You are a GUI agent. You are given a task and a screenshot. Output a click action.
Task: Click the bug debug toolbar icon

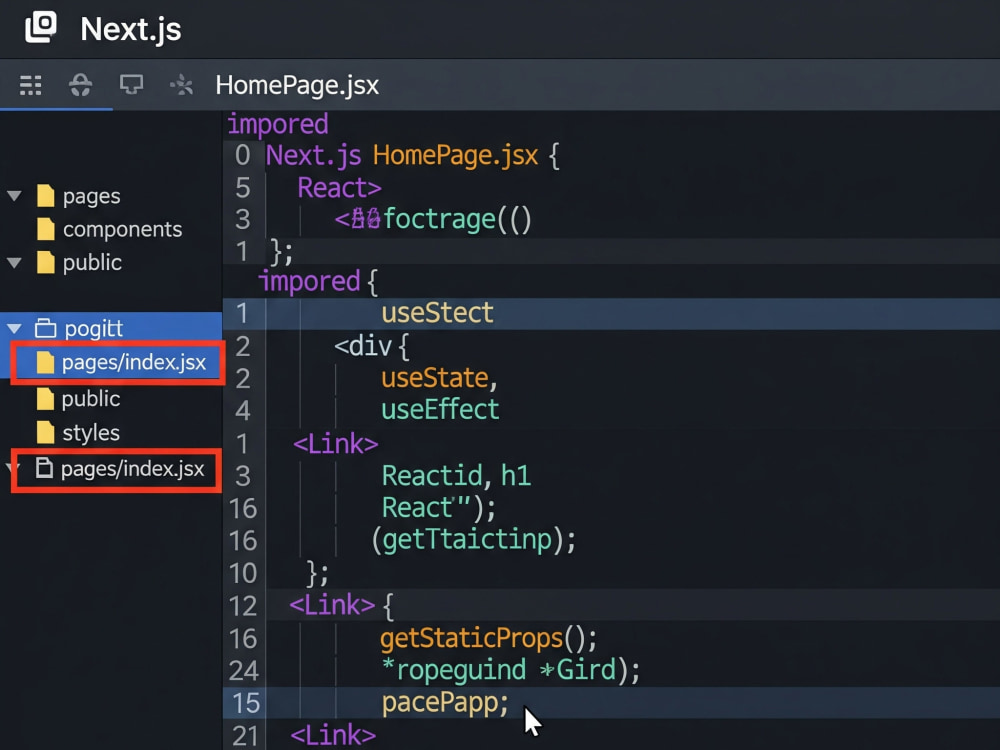(80, 85)
